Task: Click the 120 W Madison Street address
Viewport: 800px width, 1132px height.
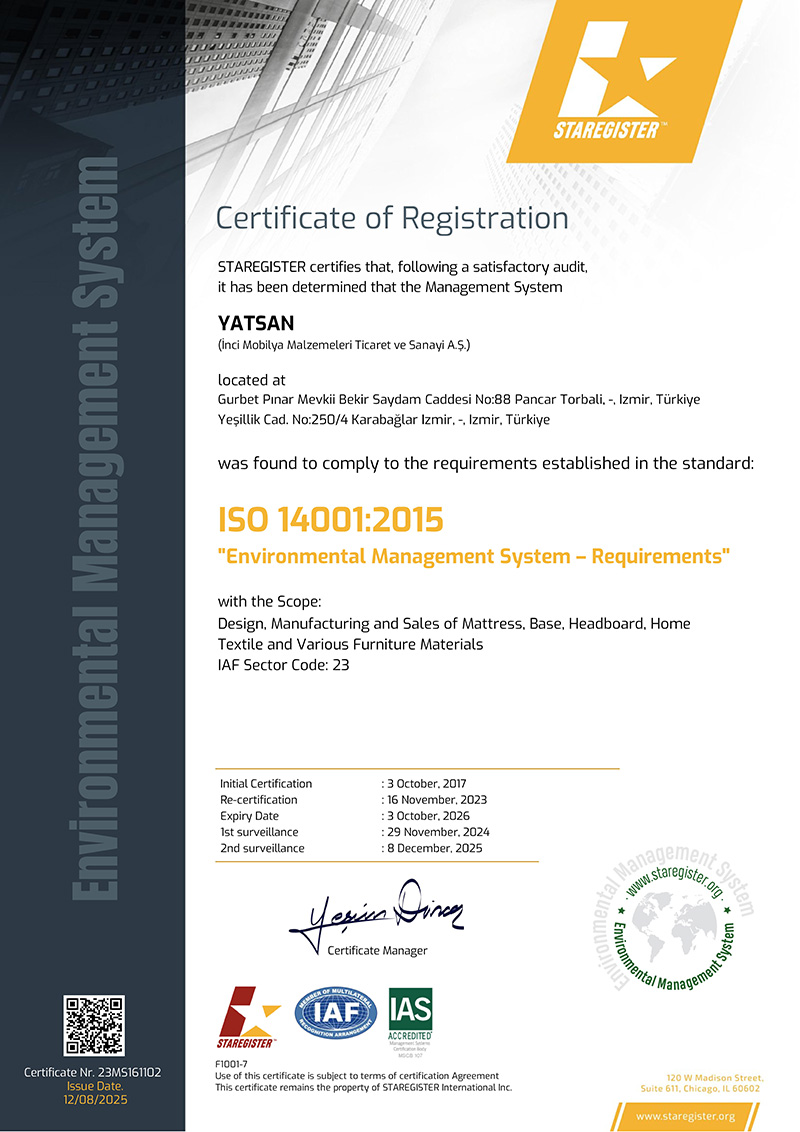Action: 700,1083
